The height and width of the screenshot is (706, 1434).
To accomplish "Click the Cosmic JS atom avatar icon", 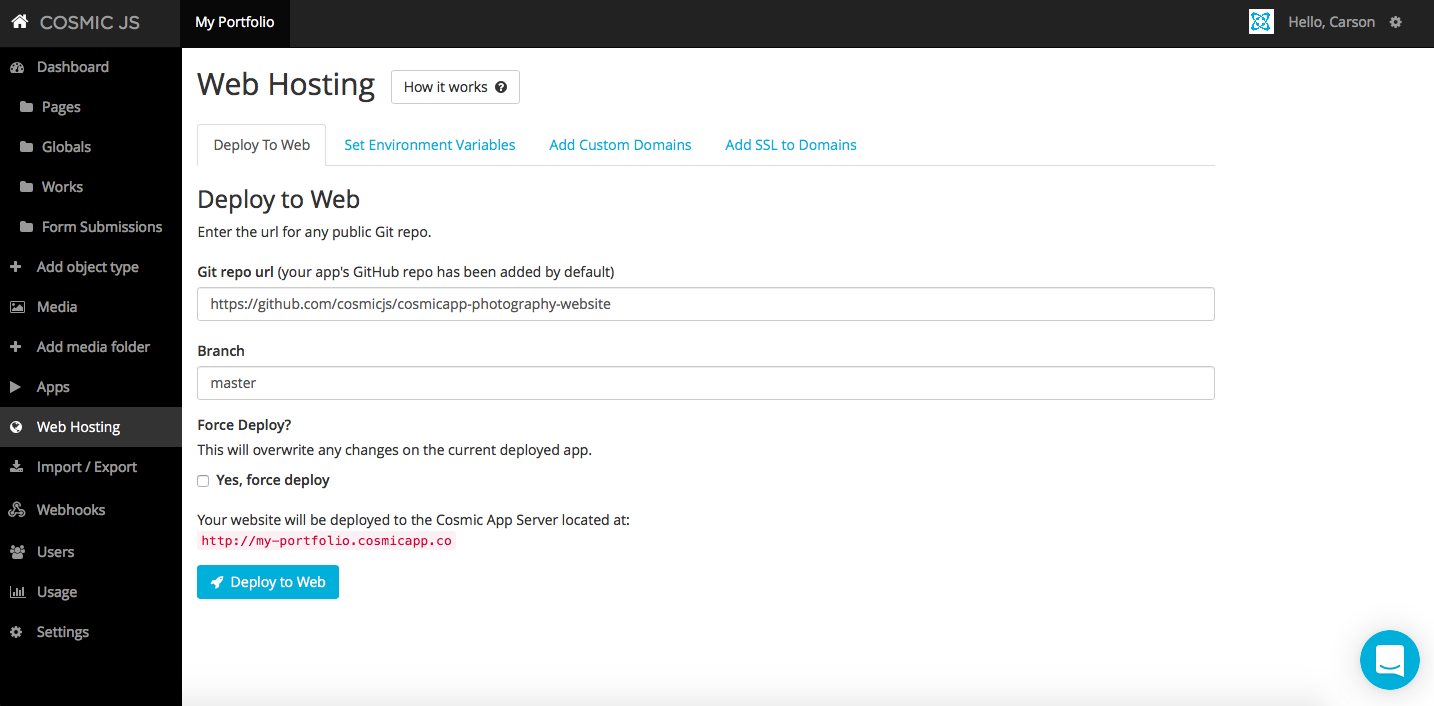I will (x=1261, y=22).
